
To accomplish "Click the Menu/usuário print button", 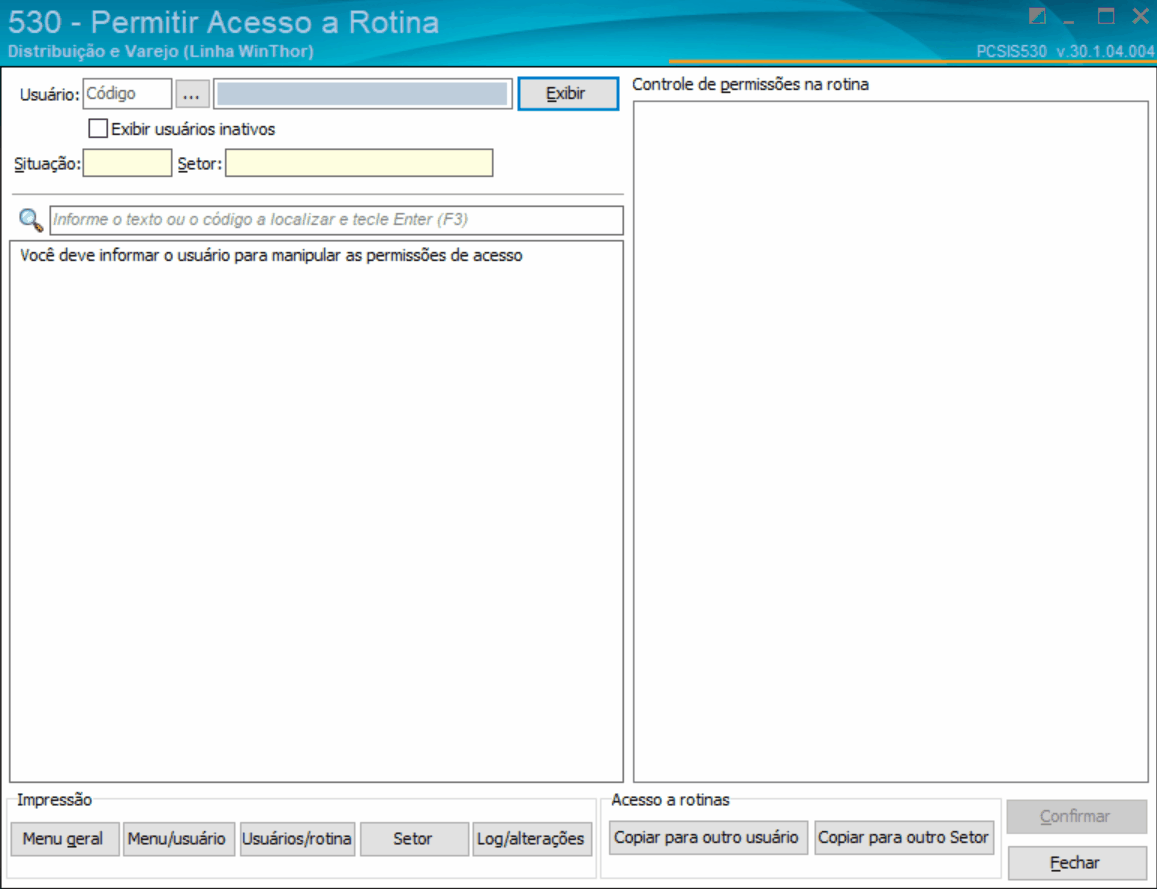I will (x=179, y=839).
